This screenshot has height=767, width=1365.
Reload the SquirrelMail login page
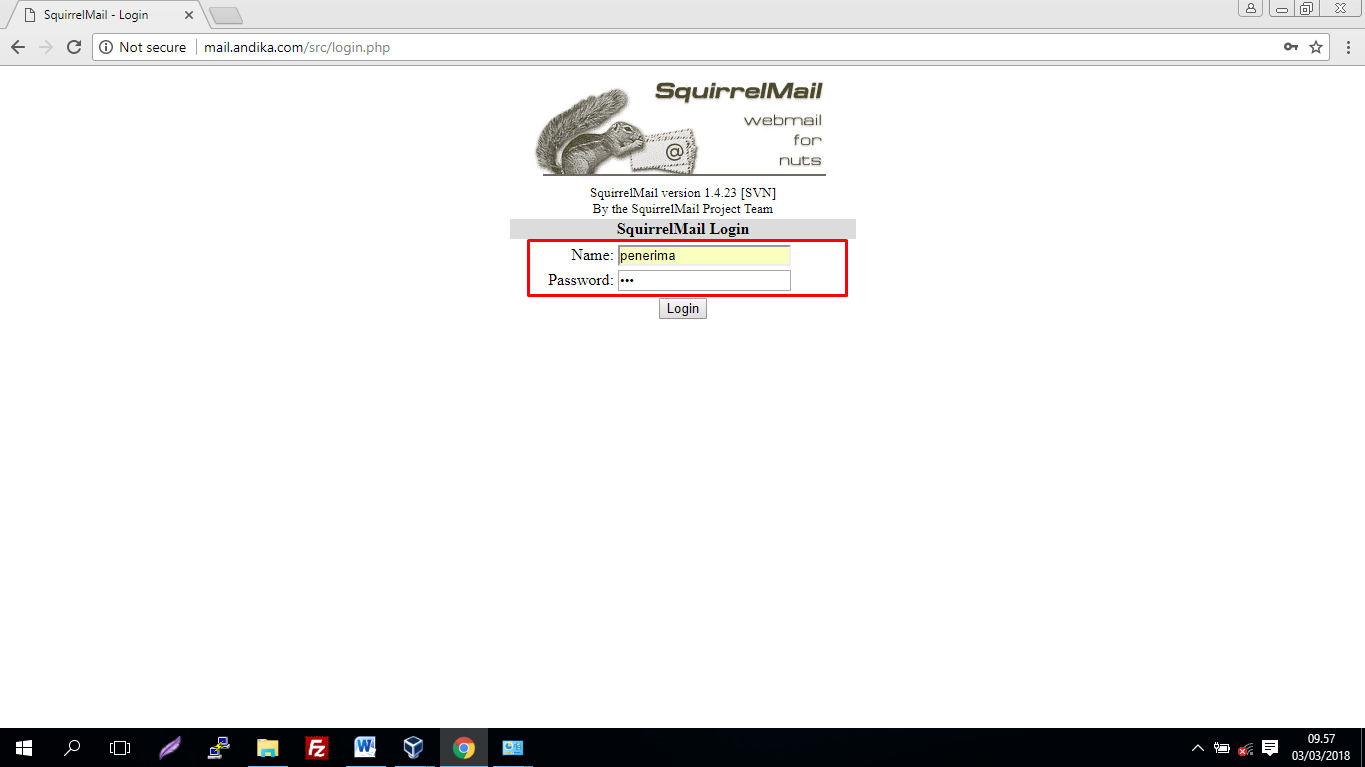[74, 47]
